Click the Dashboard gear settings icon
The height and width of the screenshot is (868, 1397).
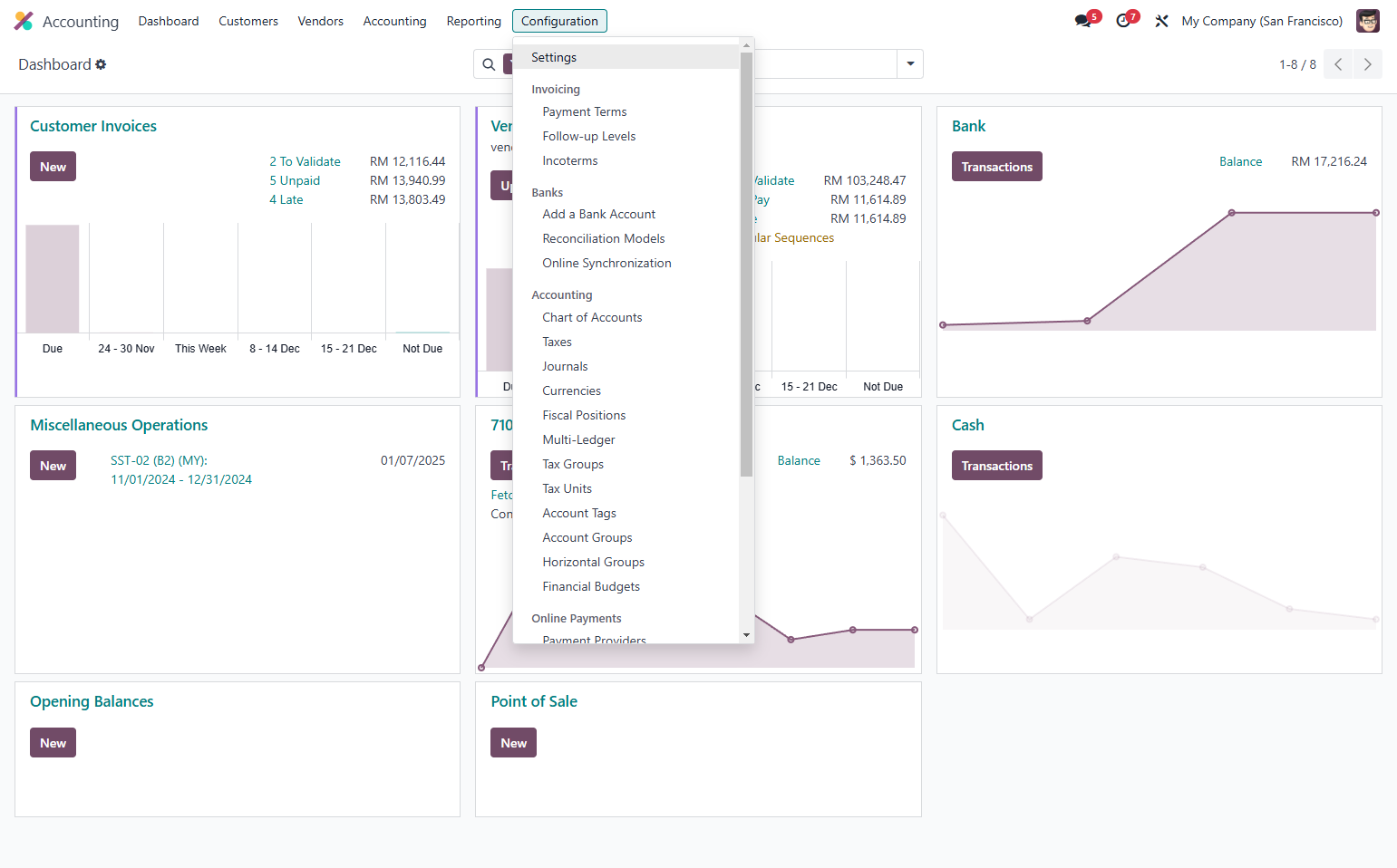click(101, 64)
